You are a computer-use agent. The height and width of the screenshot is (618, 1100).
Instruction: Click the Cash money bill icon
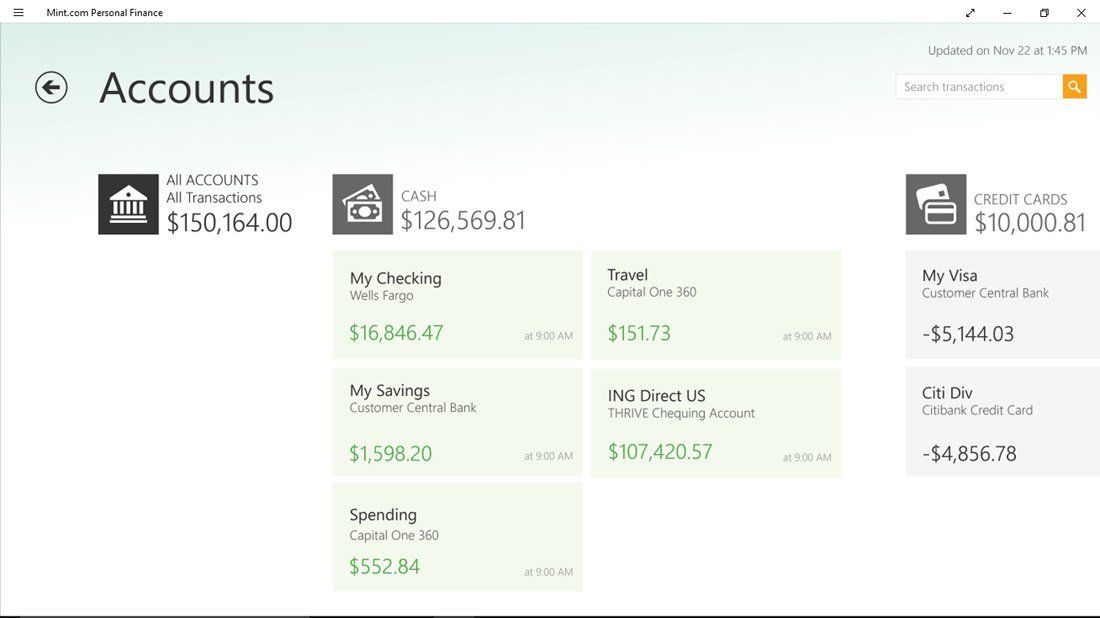(362, 203)
